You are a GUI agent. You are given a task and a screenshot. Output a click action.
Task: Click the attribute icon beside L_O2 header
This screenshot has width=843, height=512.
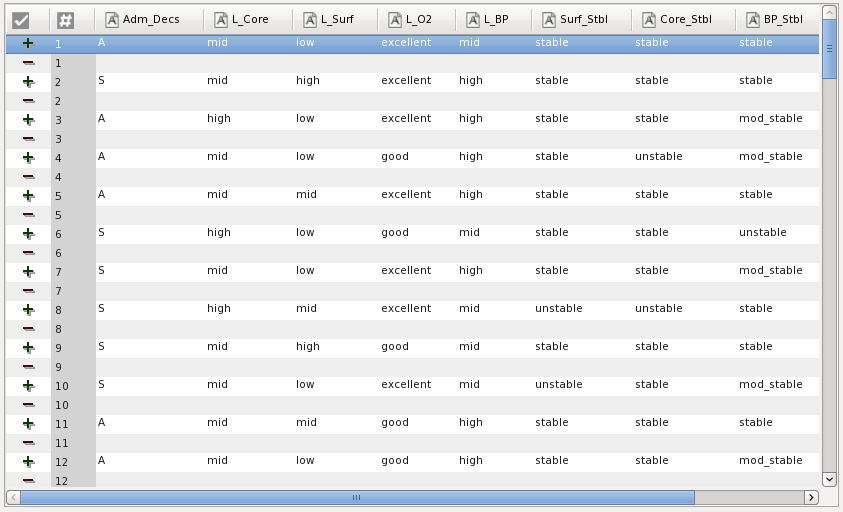coord(395,20)
